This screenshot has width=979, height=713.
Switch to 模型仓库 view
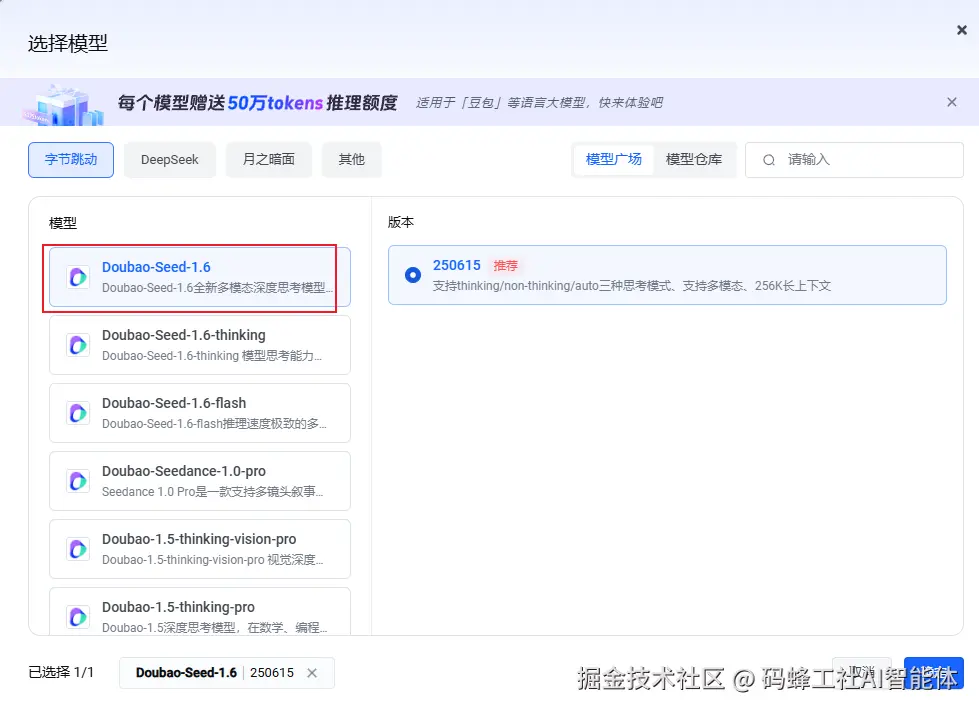coord(694,160)
